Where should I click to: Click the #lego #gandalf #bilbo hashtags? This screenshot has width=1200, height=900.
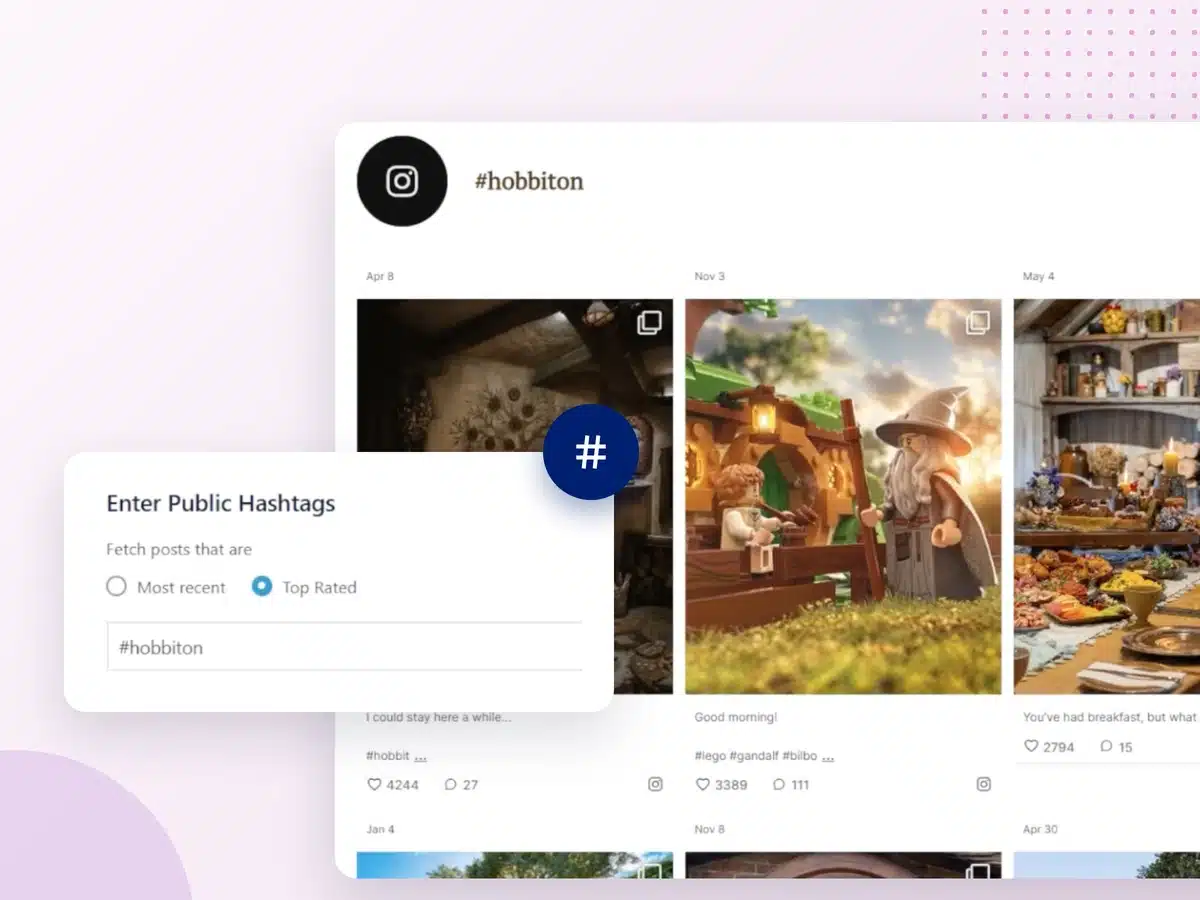(x=755, y=756)
